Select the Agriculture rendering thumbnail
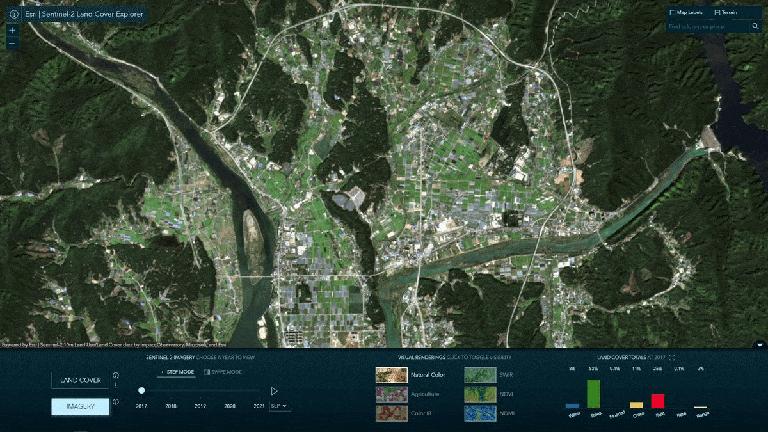 [391, 394]
